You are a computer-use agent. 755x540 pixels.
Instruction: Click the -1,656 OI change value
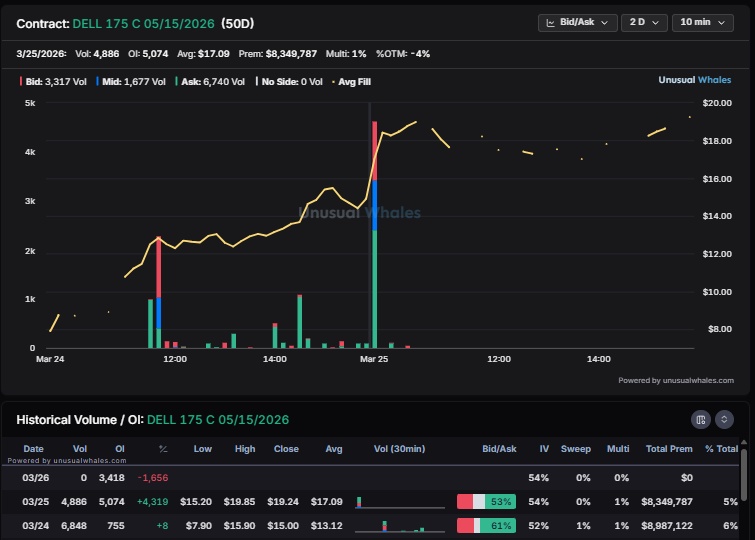[x=153, y=478]
